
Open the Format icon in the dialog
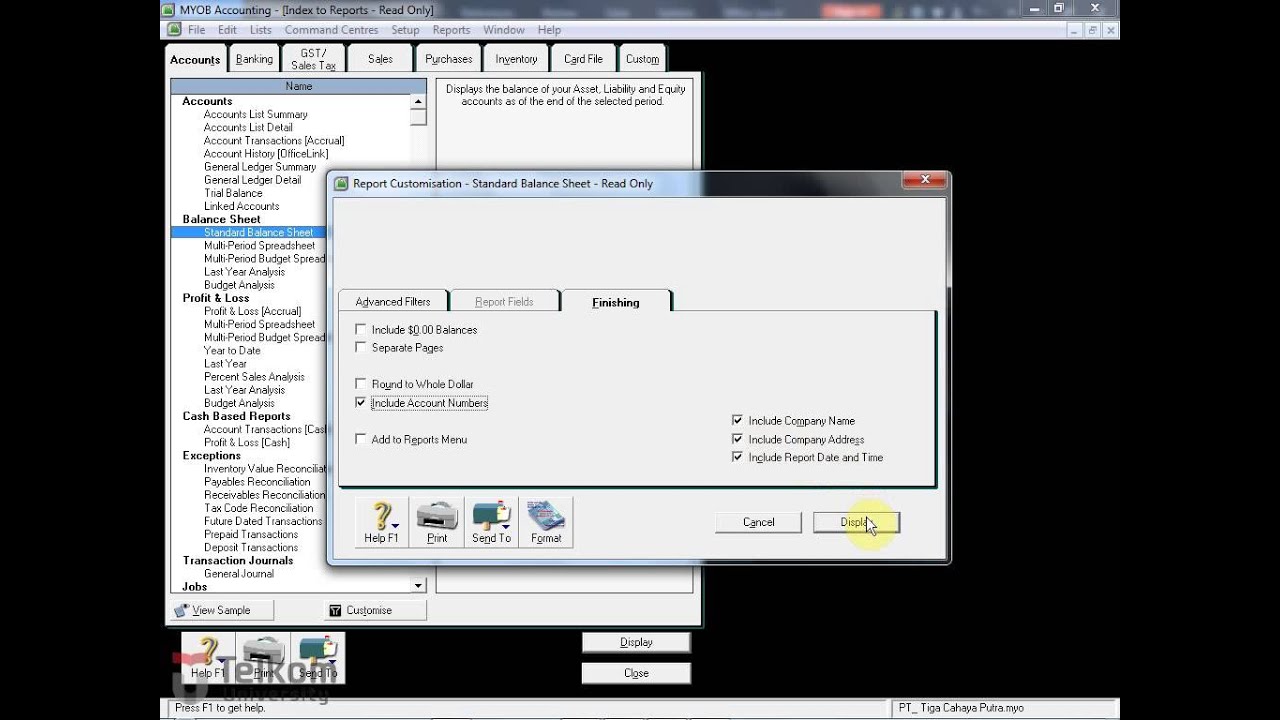click(546, 522)
